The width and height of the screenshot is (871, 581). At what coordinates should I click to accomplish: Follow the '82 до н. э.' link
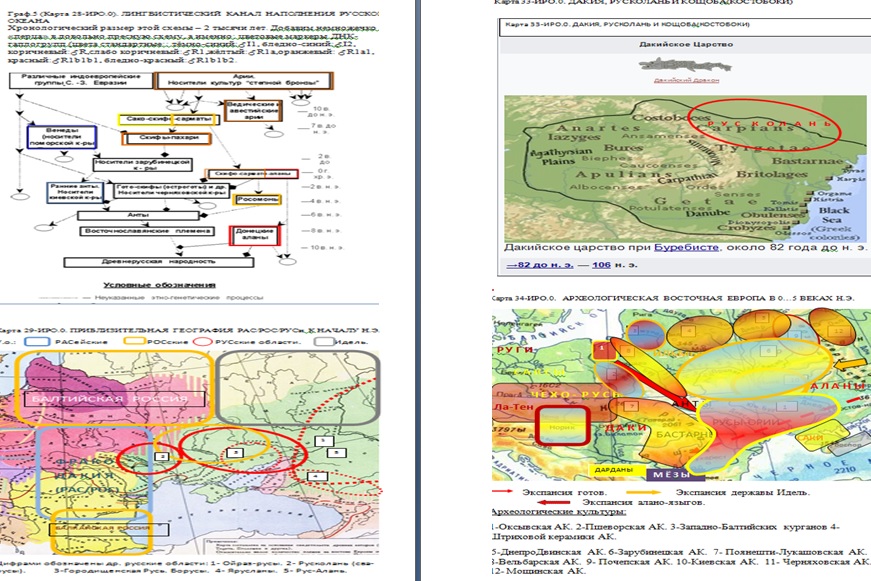pos(540,265)
